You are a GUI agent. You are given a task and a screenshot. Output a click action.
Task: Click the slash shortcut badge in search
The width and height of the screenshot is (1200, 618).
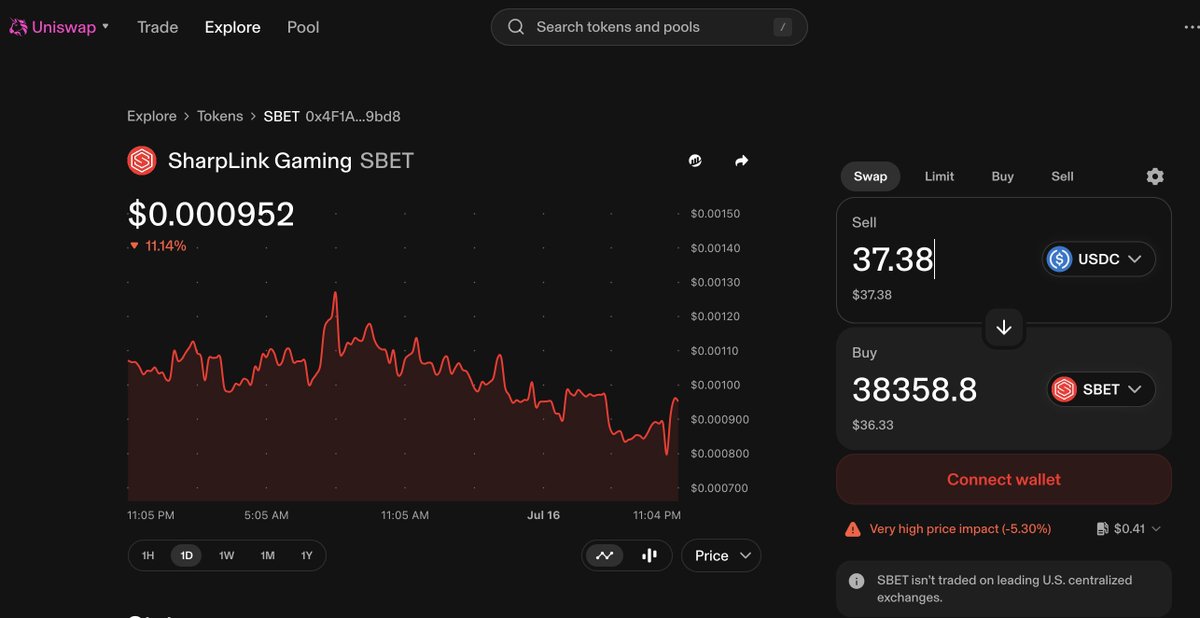(x=782, y=27)
